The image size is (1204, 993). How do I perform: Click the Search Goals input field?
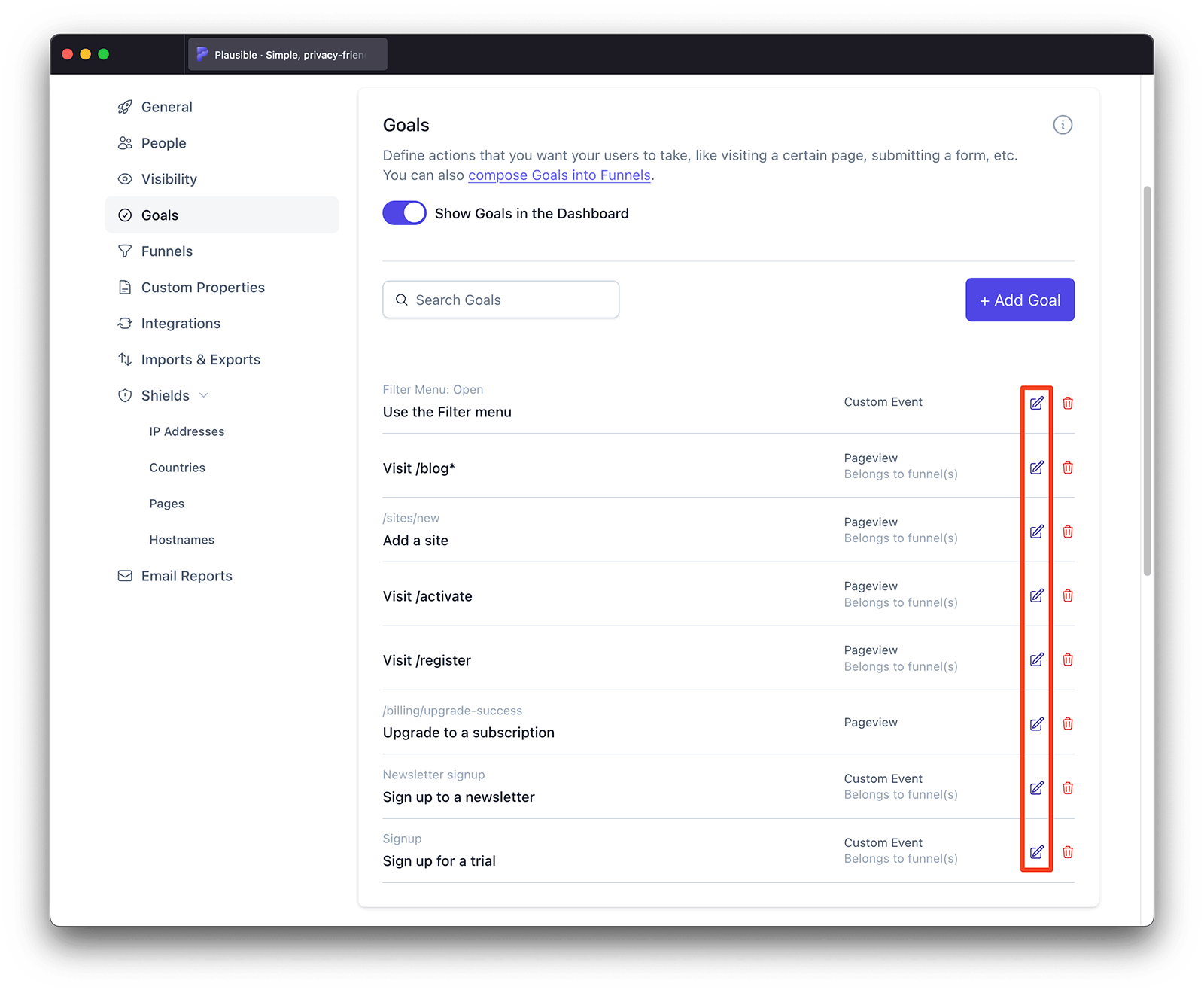(x=500, y=300)
